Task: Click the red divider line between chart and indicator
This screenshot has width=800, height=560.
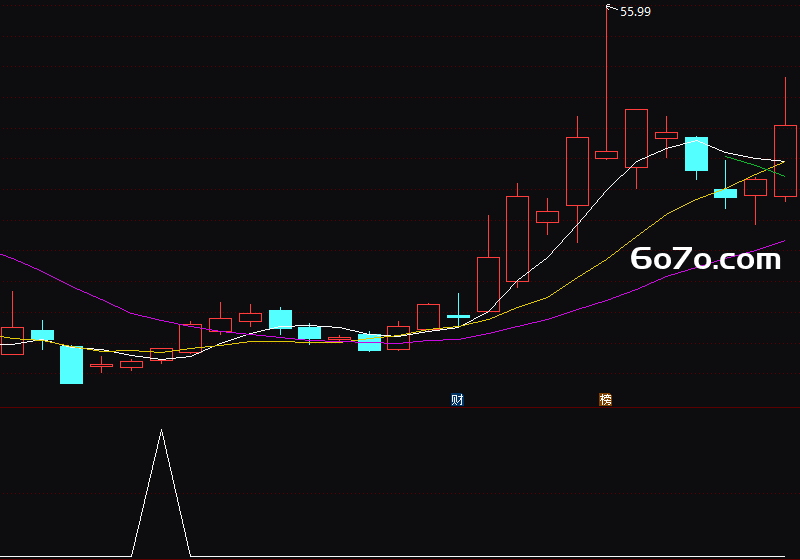Action: pos(400,408)
